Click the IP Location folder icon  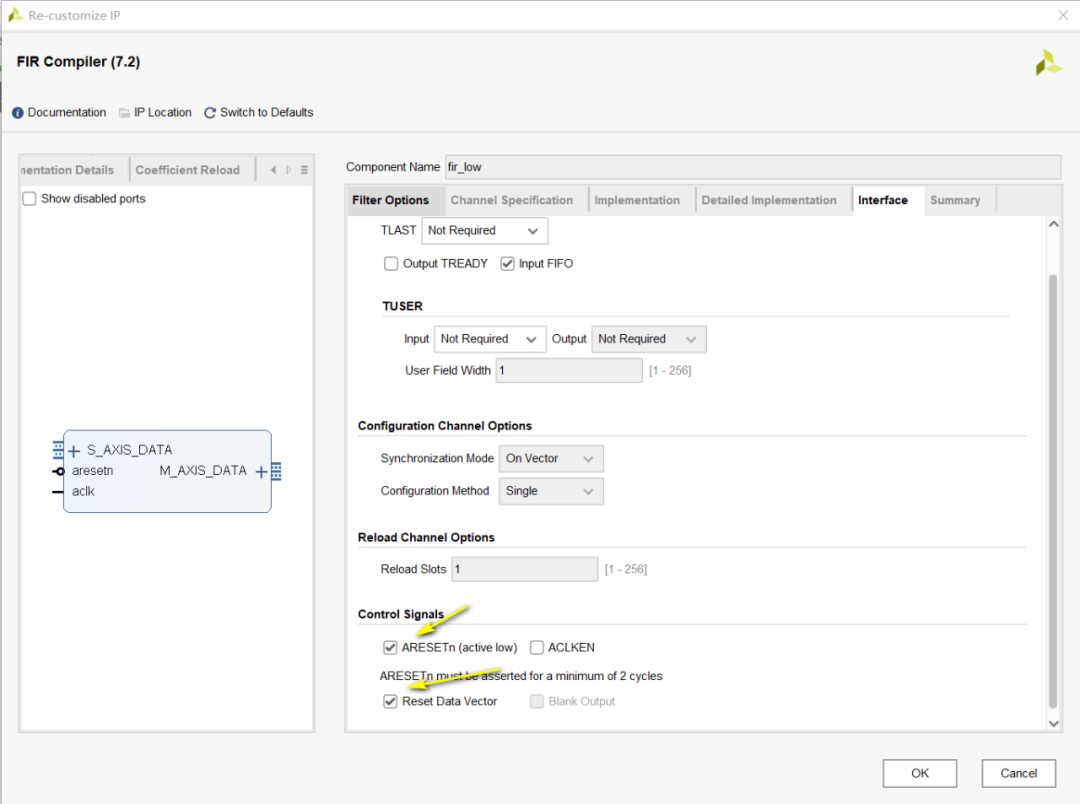125,113
